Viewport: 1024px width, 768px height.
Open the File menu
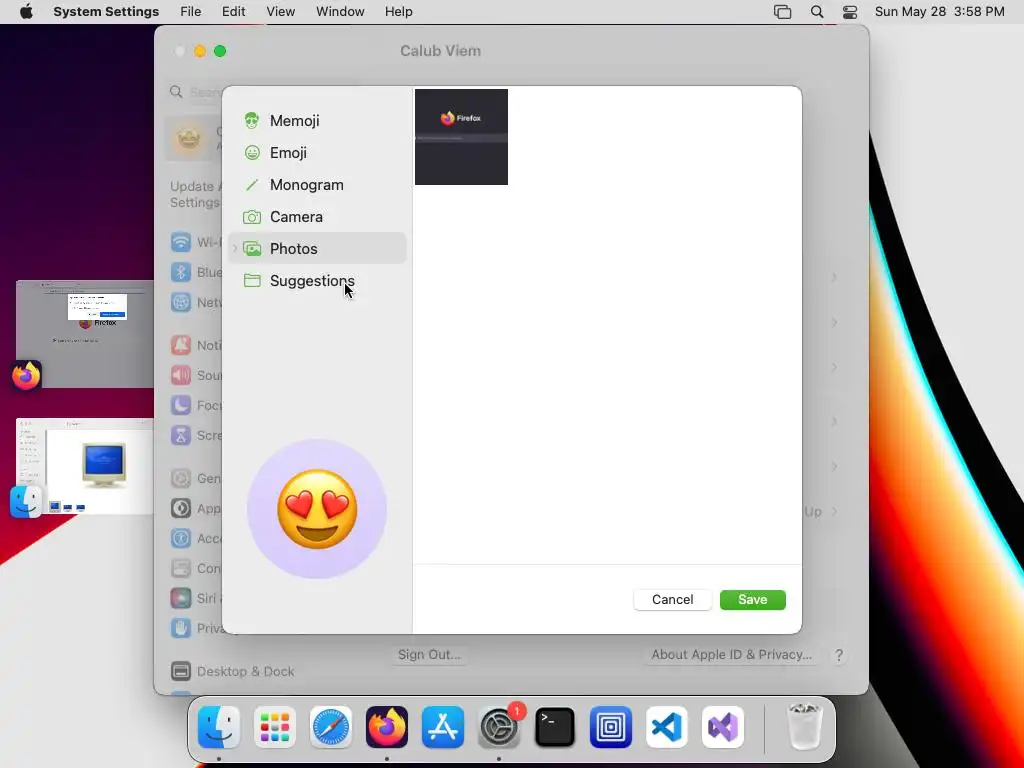pos(191,12)
